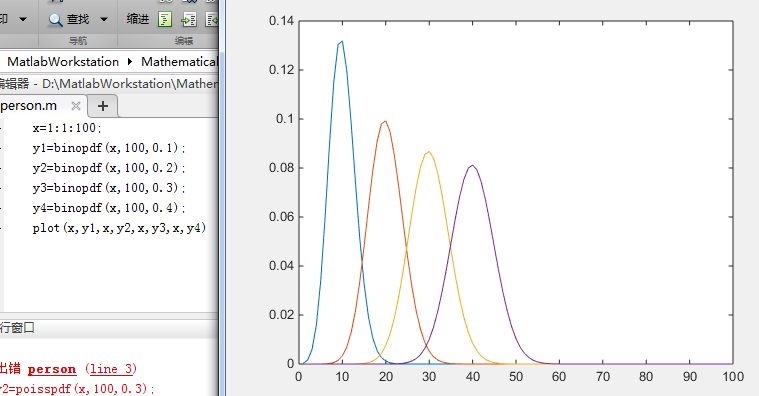
Task: Click the increase indent icon
Action: 188,19
